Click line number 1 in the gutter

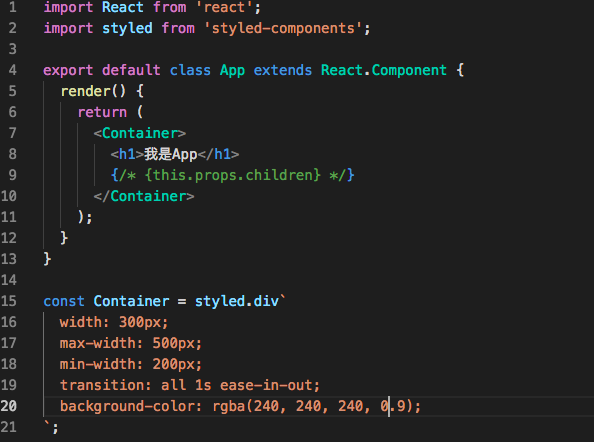click(13, 7)
